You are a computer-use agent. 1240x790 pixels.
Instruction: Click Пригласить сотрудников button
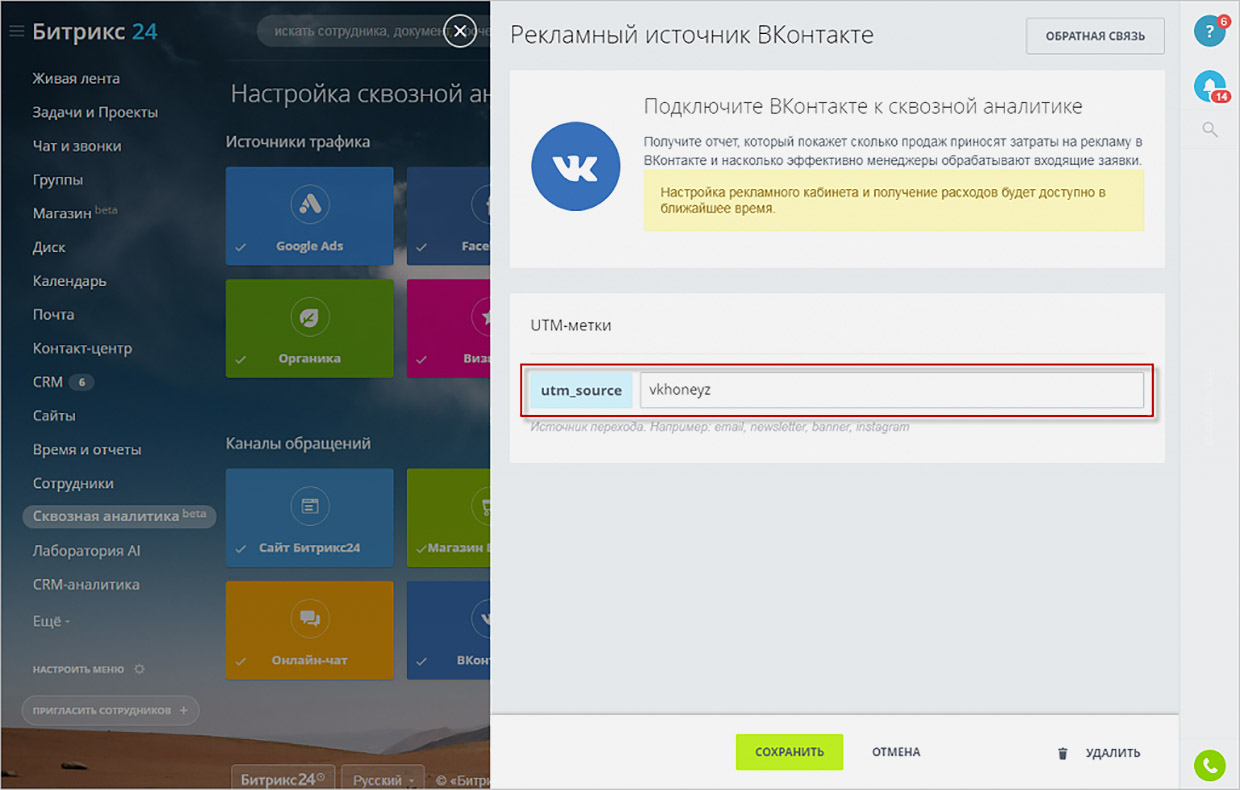pos(110,710)
